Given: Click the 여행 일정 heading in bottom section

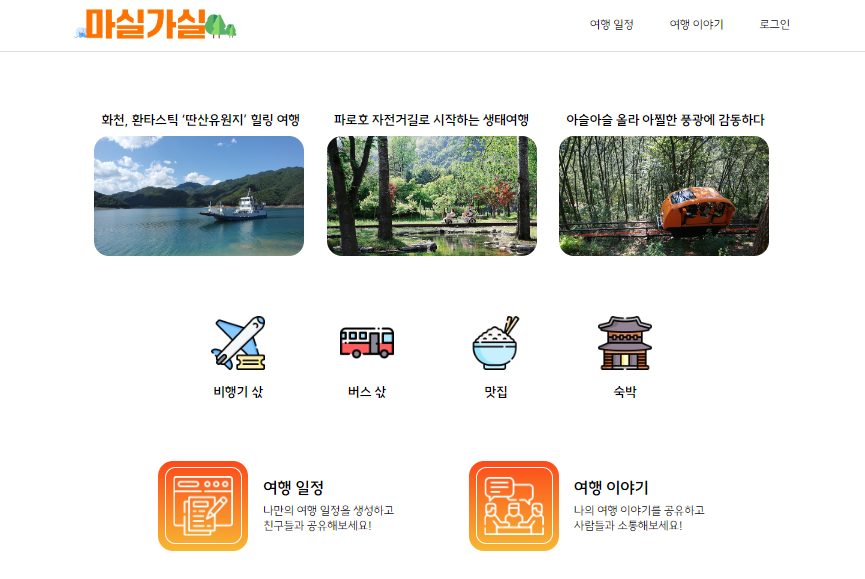Looking at the screenshot, I should tap(293, 487).
